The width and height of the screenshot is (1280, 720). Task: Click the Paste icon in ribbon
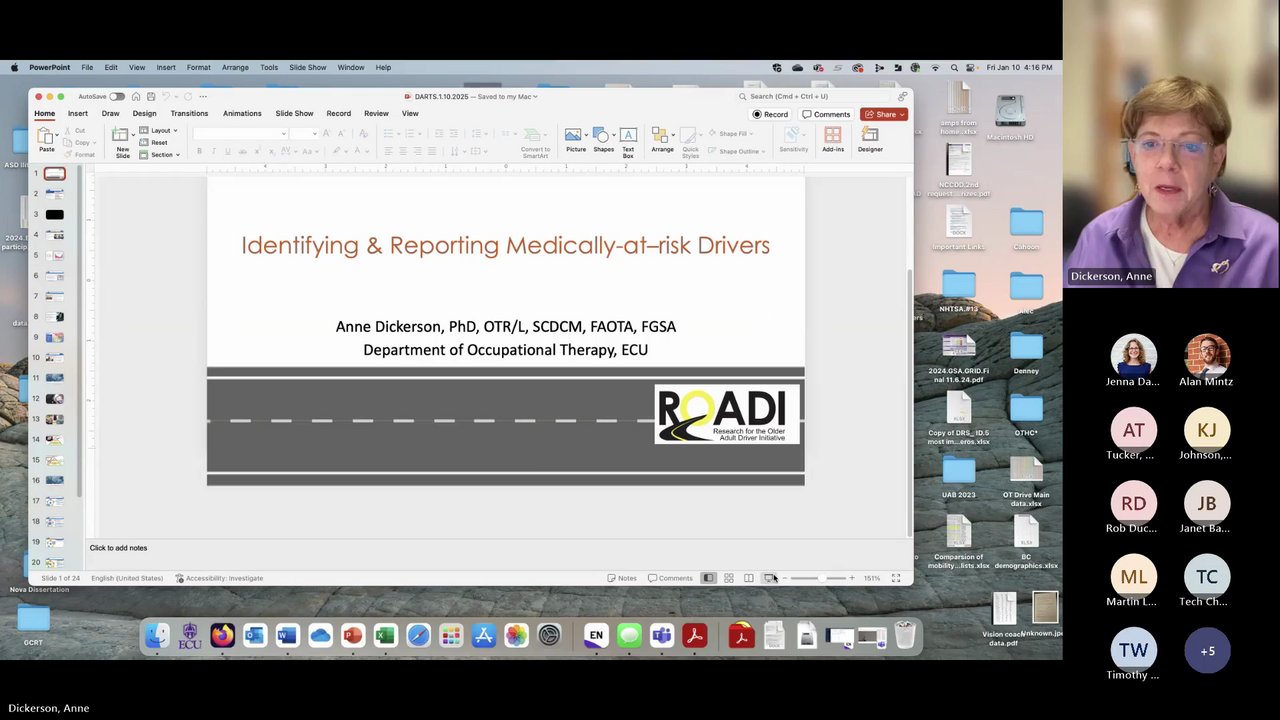click(46, 134)
